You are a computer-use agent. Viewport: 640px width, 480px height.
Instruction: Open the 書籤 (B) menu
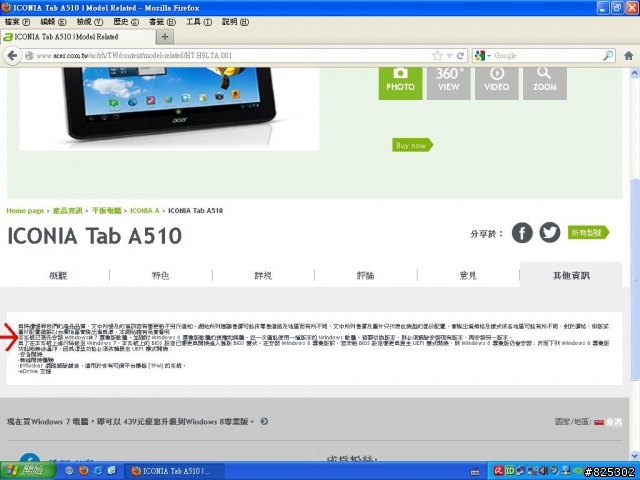[x=162, y=22]
